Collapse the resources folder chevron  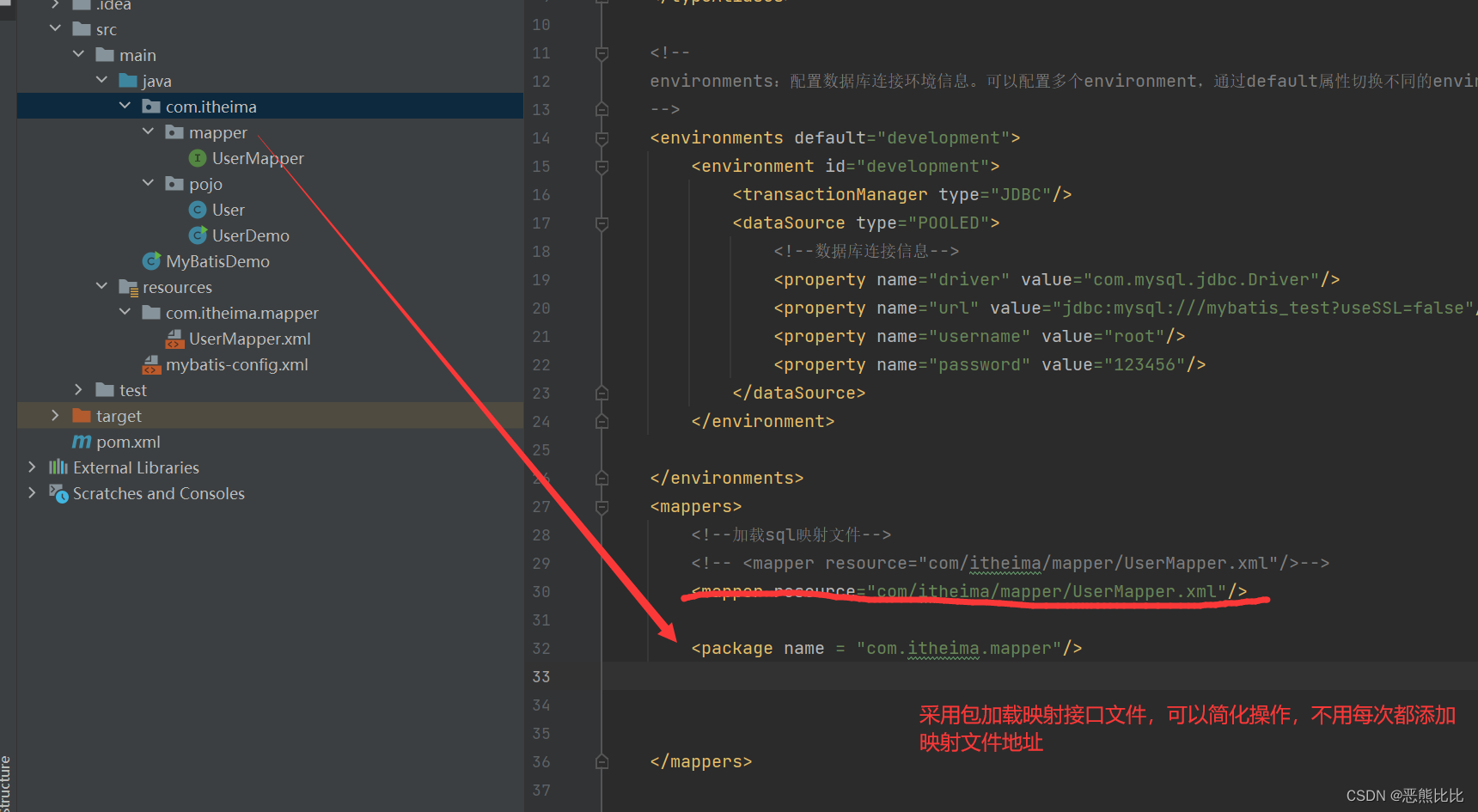coord(102,287)
